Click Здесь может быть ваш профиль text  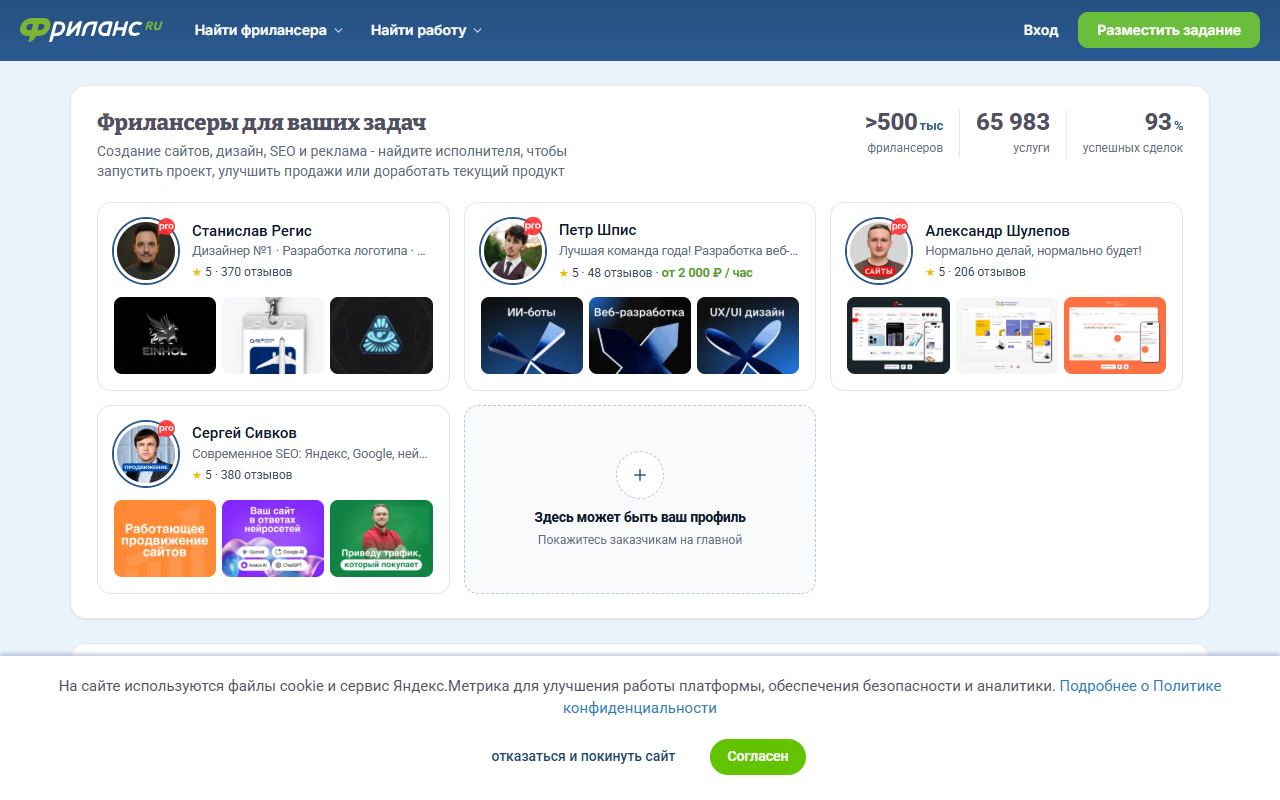640,517
